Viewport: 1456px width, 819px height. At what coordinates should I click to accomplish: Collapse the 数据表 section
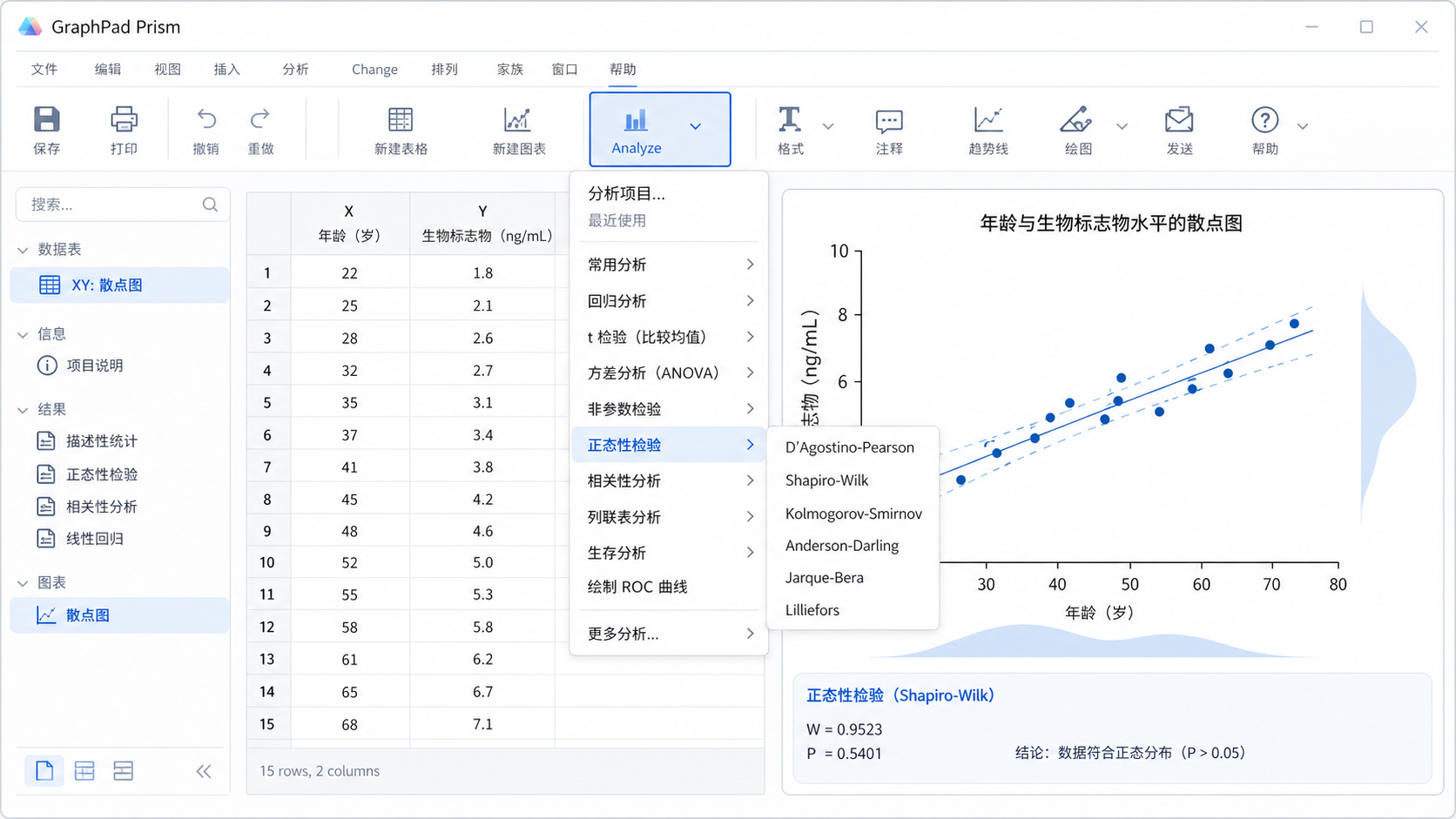(x=23, y=250)
